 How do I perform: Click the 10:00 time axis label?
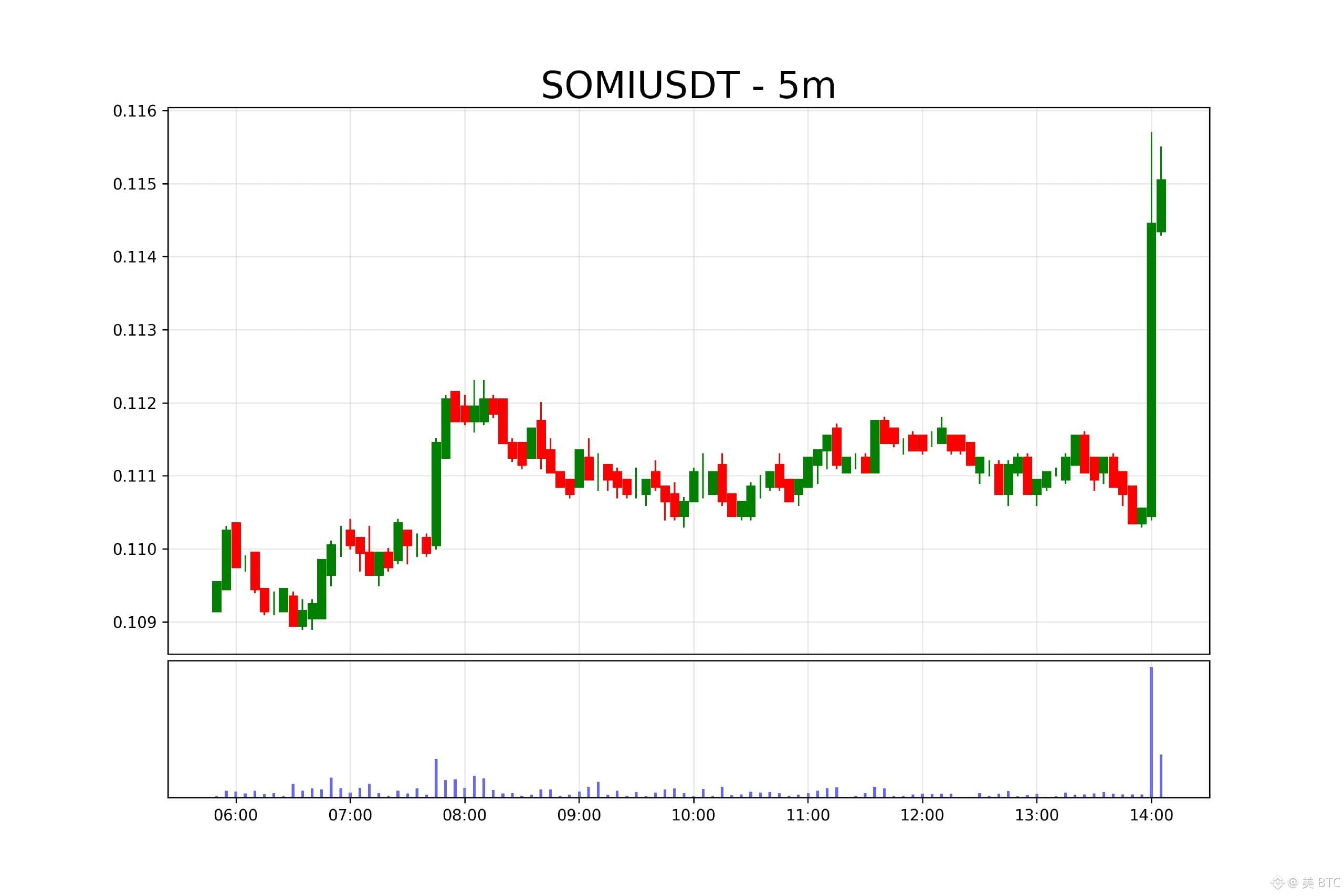(693, 815)
